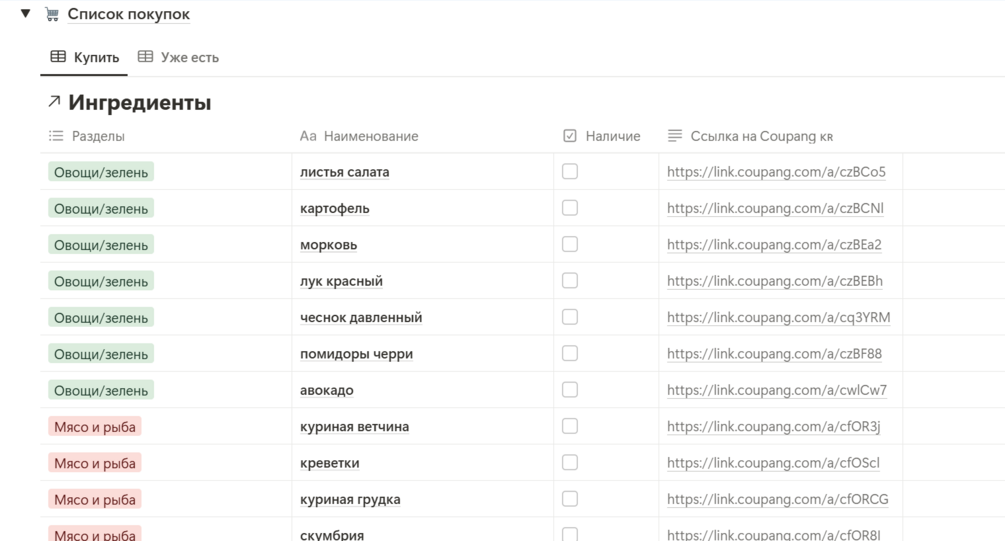Screen dimensions: 1005x541
Task: Open the Уже есть tab
Action: 178,58
